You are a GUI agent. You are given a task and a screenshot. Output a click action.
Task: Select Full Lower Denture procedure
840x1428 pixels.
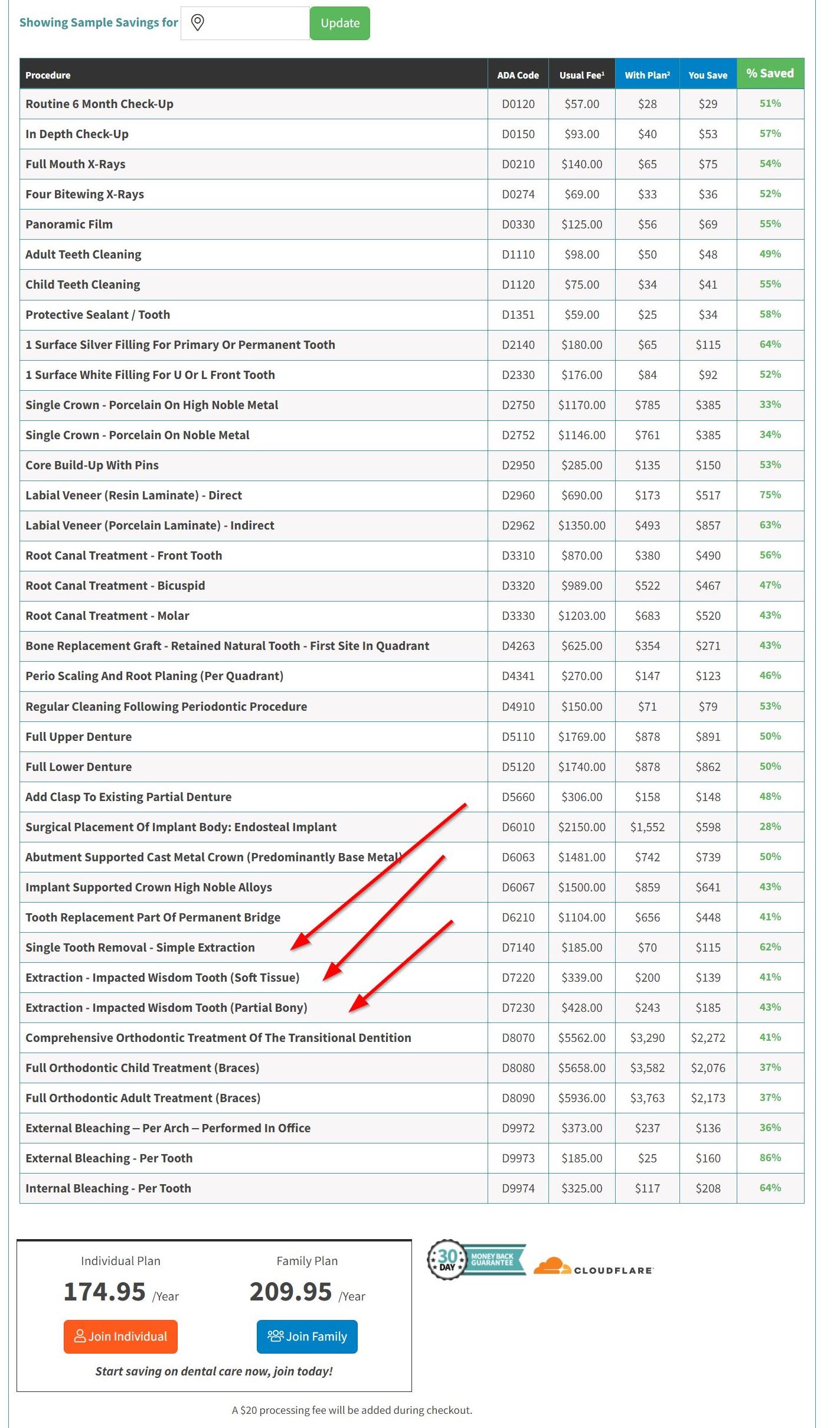(x=79, y=767)
